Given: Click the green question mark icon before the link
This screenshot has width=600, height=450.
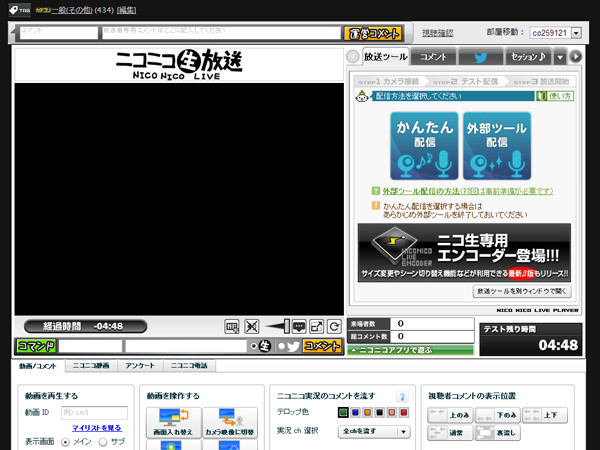Looking at the screenshot, I should pos(376,191).
